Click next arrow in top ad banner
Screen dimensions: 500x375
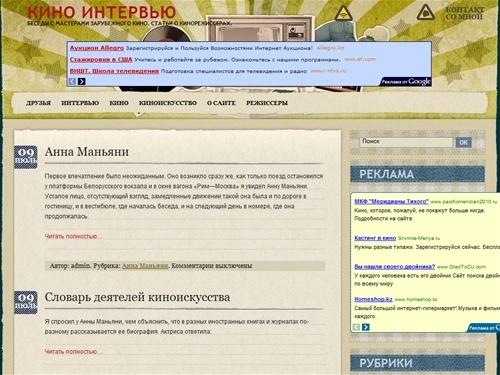click(x=82, y=81)
